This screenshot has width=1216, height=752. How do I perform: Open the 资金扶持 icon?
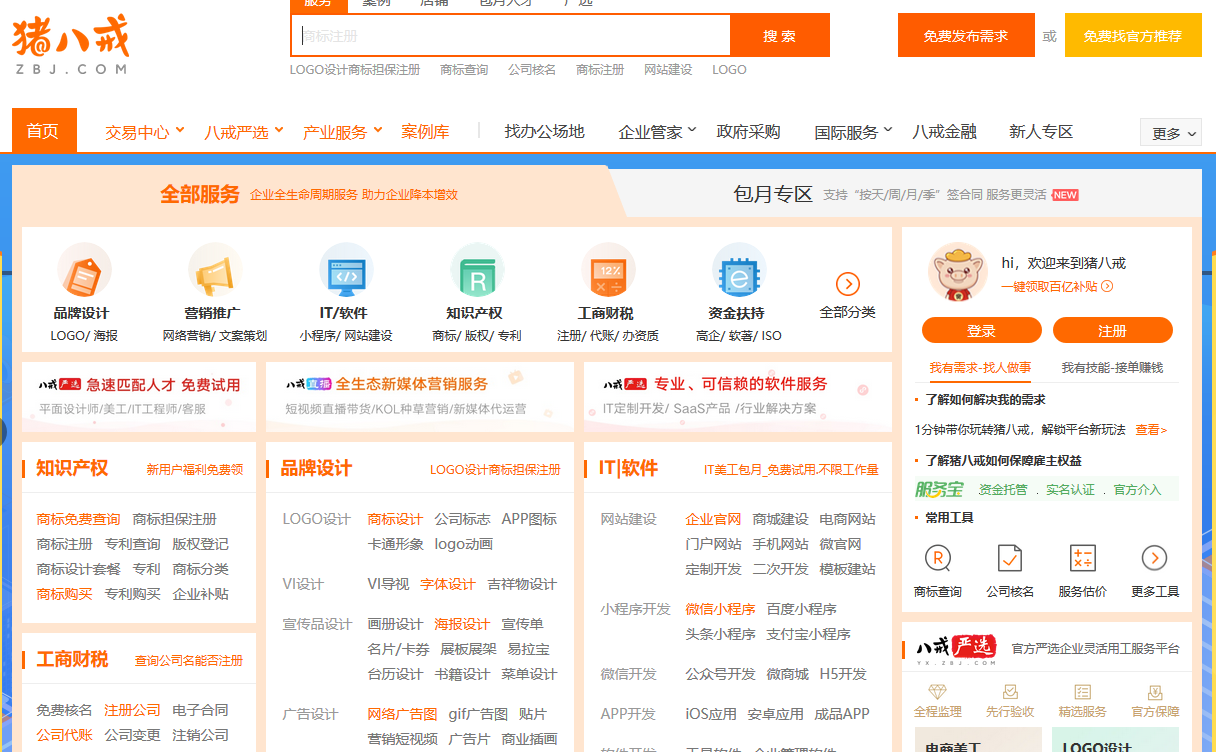pos(739,270)
